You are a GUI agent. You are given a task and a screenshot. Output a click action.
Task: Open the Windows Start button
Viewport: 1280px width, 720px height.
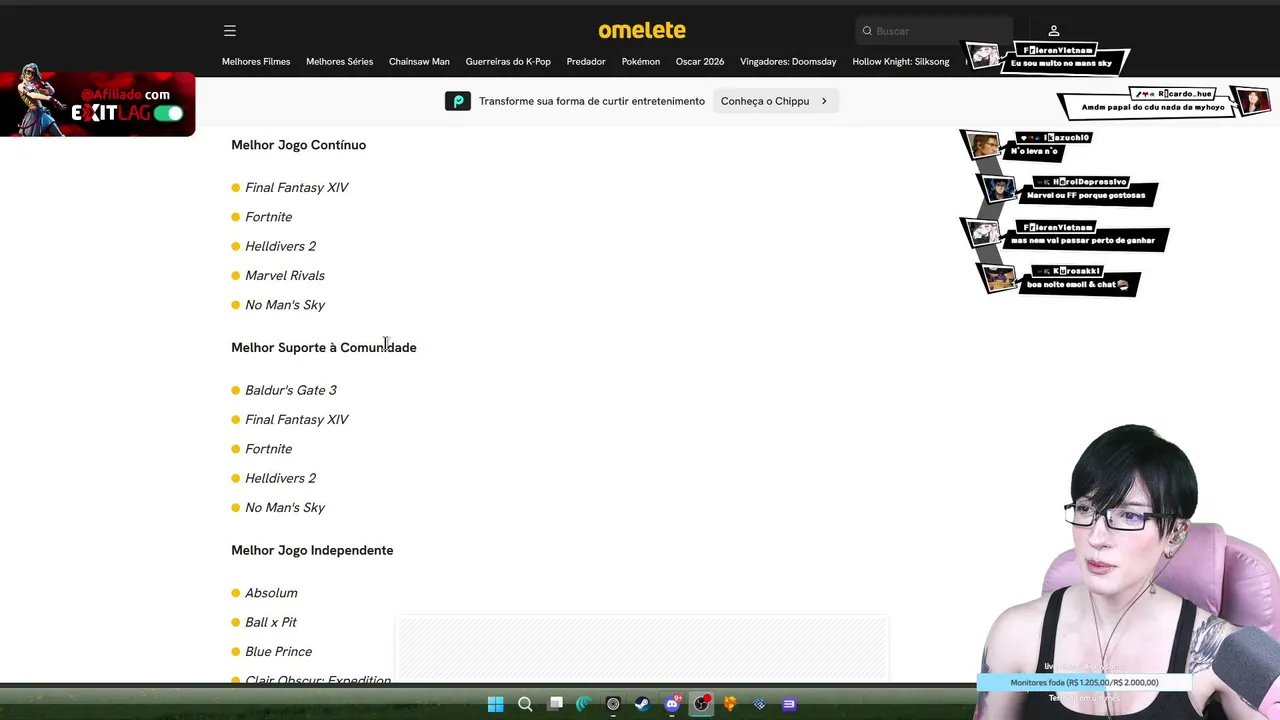tap(496, 704)
